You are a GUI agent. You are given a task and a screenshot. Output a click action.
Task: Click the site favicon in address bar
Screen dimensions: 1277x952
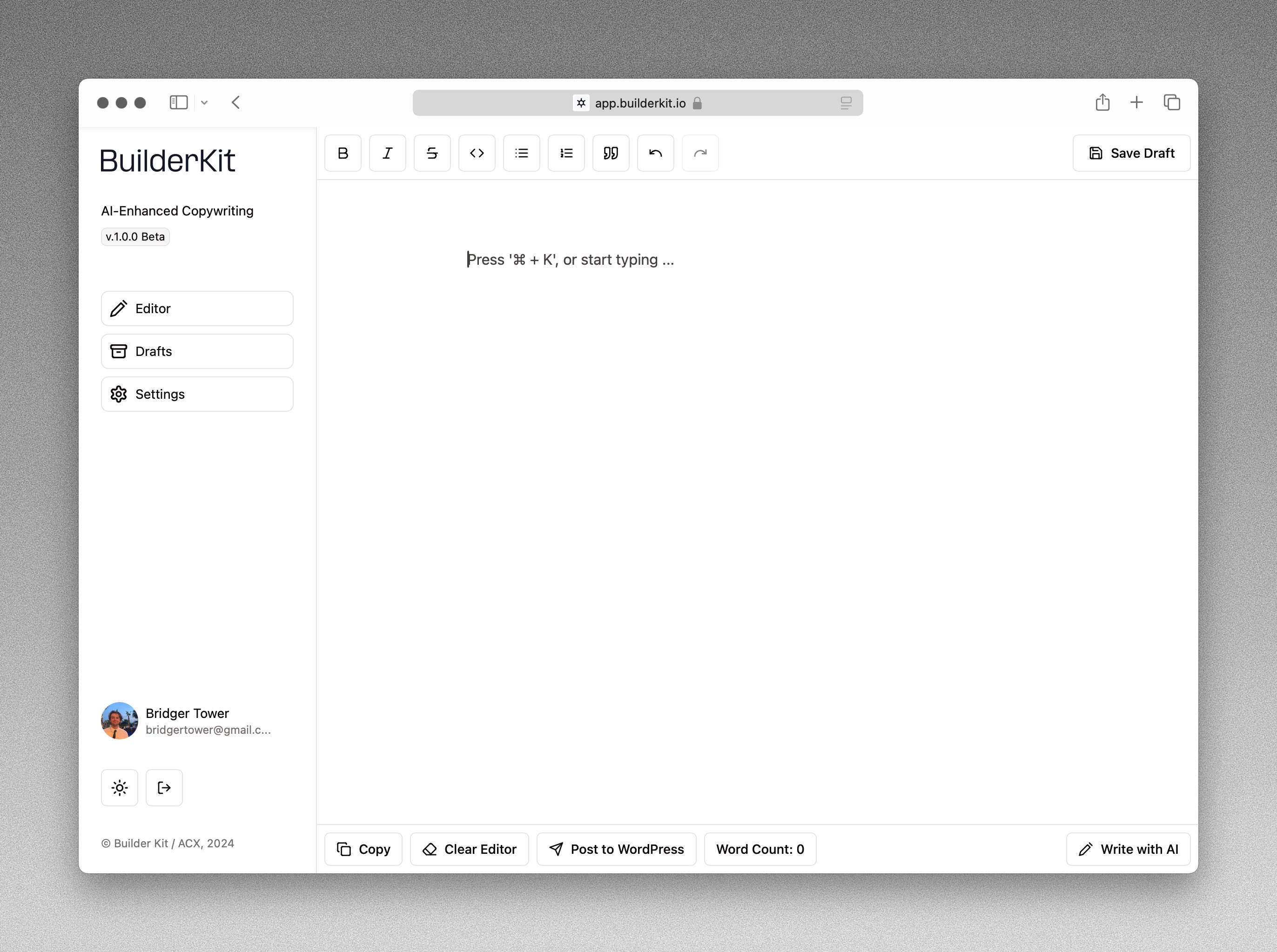581,102
